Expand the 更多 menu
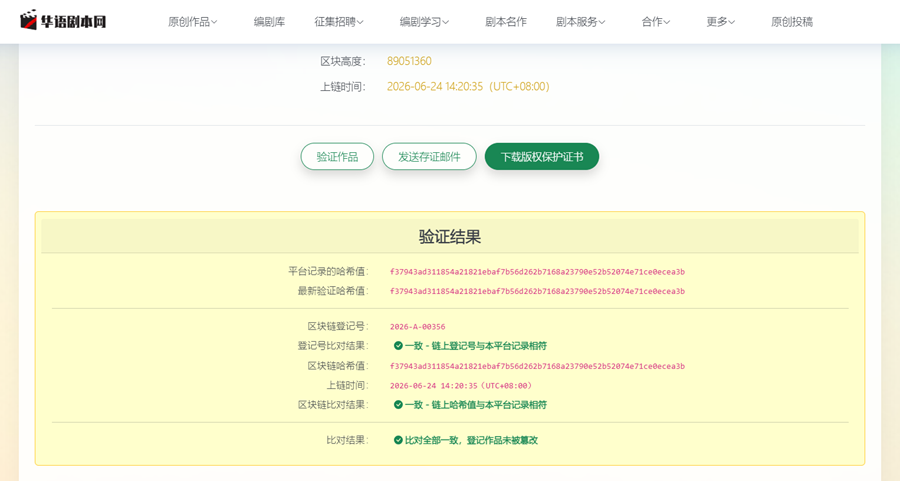The width and height of the screenshot is (900, 481). [720, 22]
